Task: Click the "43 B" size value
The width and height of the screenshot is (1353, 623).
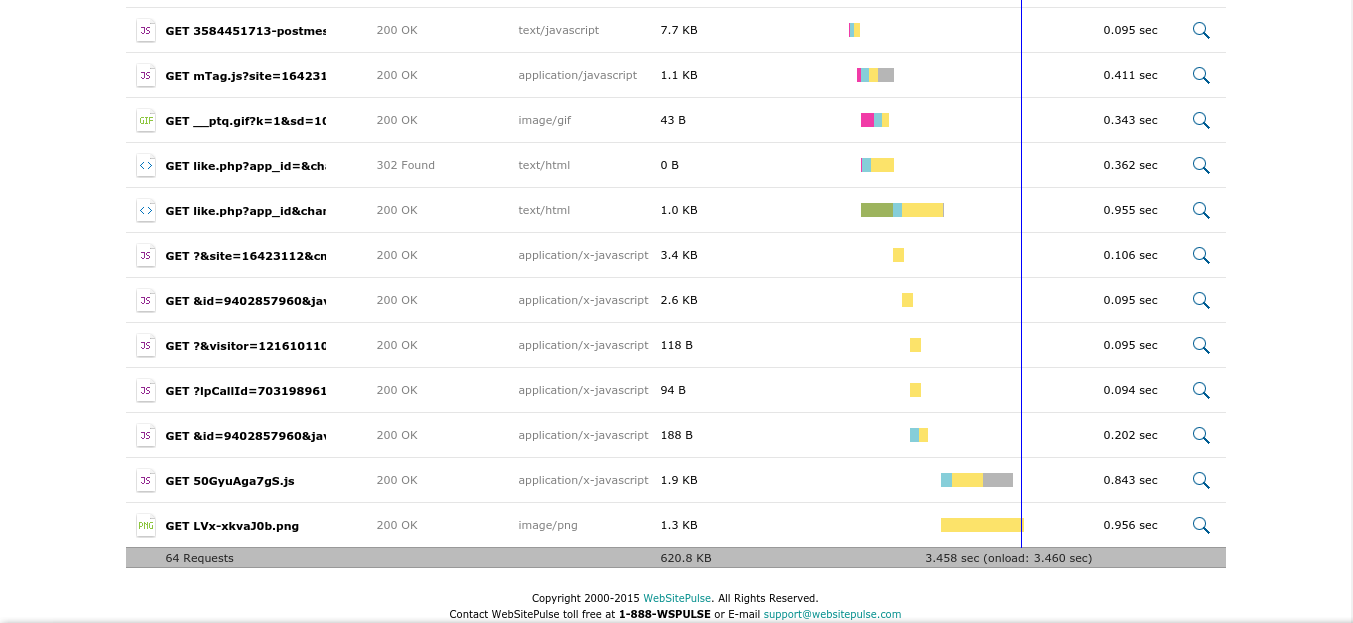Action: 673,120
